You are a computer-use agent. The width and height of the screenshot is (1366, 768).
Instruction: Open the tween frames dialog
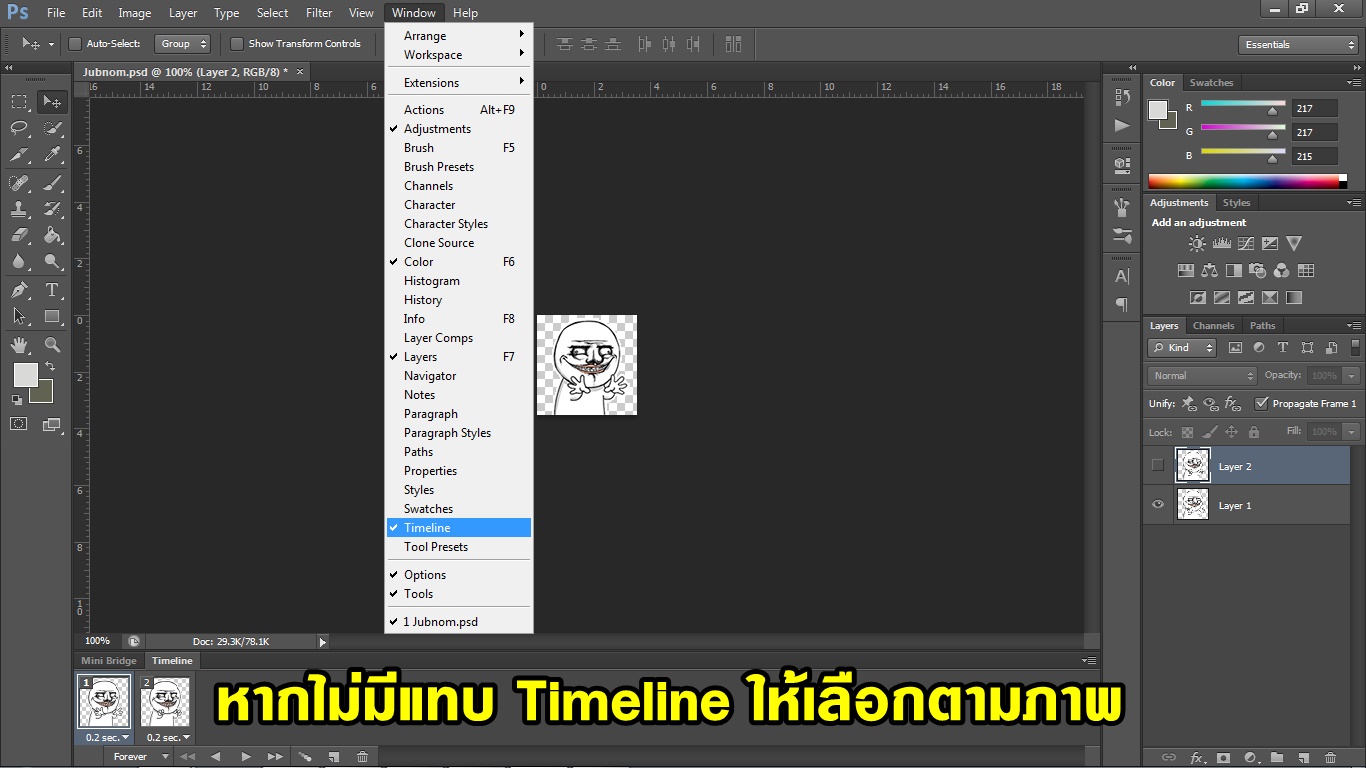(x=305, y=757)
